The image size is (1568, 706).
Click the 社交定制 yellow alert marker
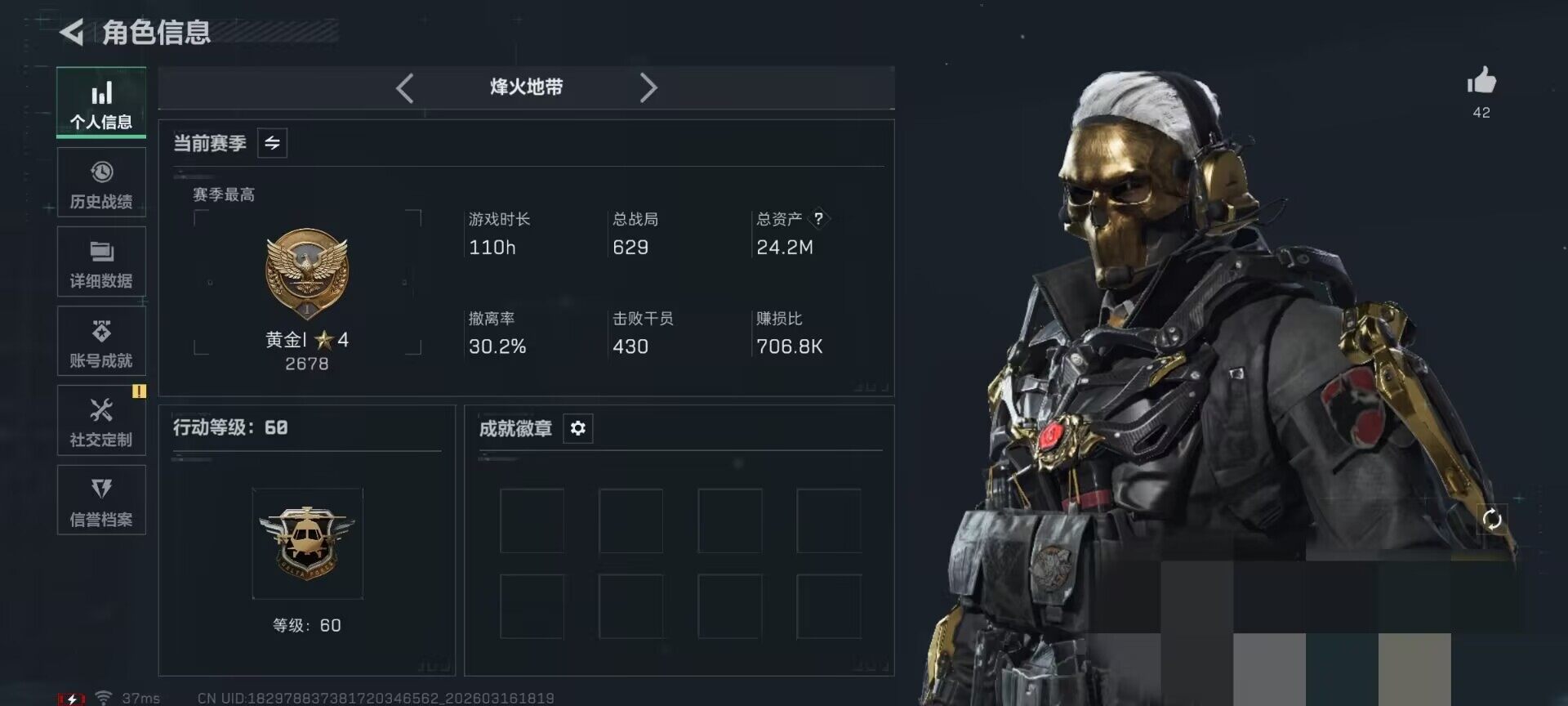pos(140,391)
